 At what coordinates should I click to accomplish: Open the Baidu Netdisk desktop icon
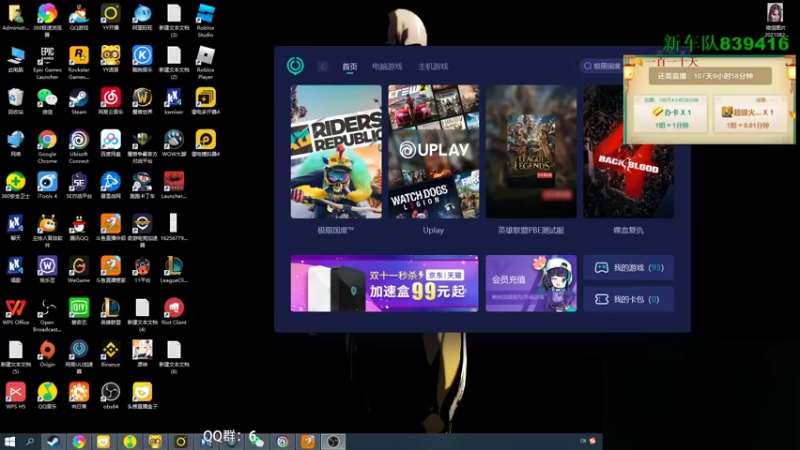click(x=110, y=143)
